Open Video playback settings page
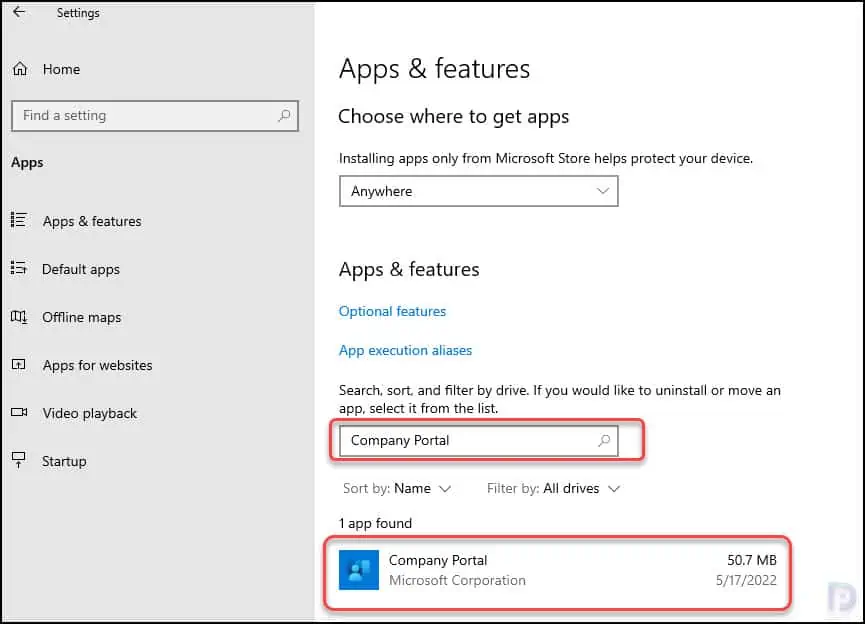865x624 pixels. pyautogui.click(x=89, y=413)
